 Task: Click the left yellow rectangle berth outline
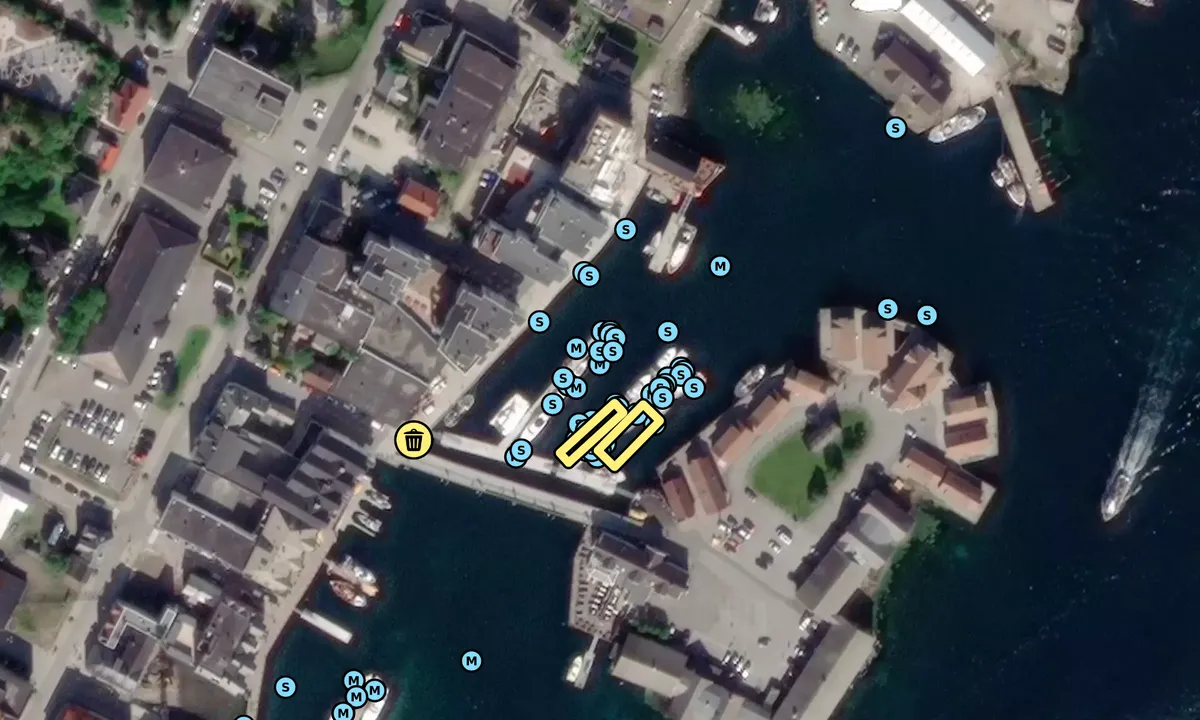pyautogui.click(x=591, y=432)
